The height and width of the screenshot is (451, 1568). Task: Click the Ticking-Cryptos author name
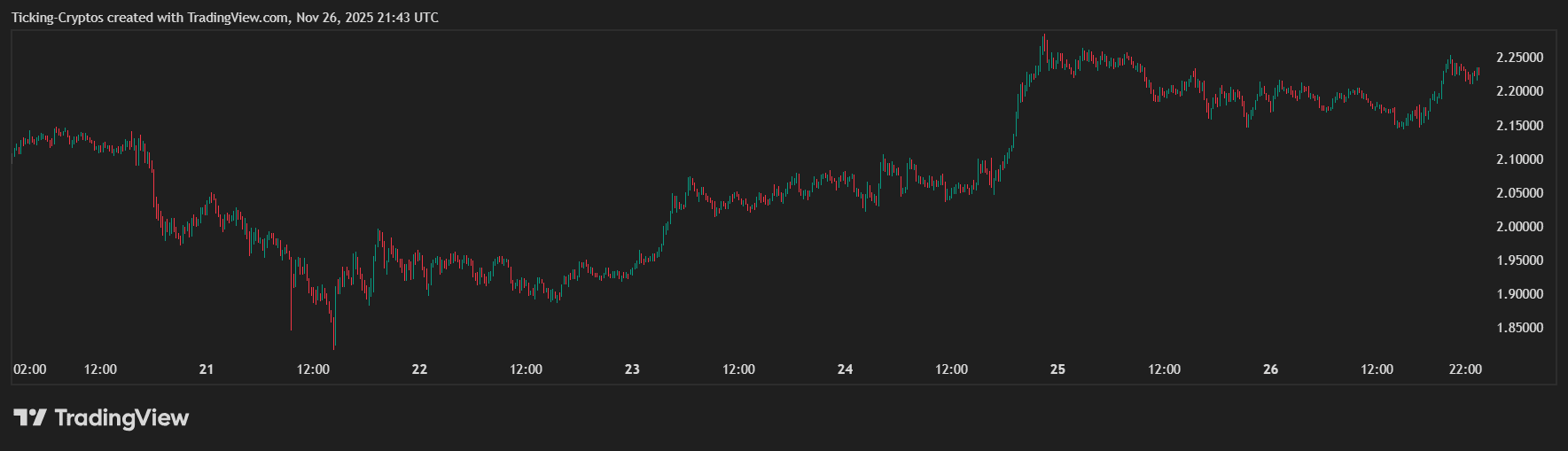click(x=57, y=18)
